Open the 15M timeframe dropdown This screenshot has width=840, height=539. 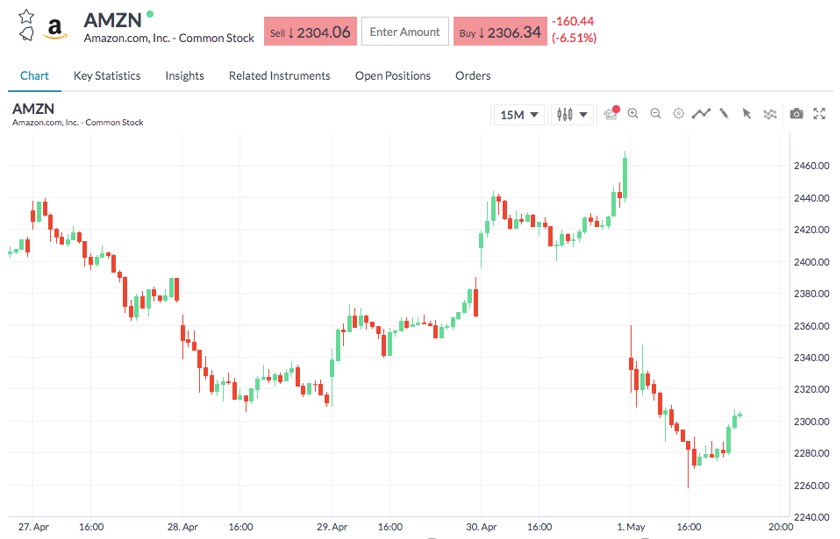click(519, 115)
